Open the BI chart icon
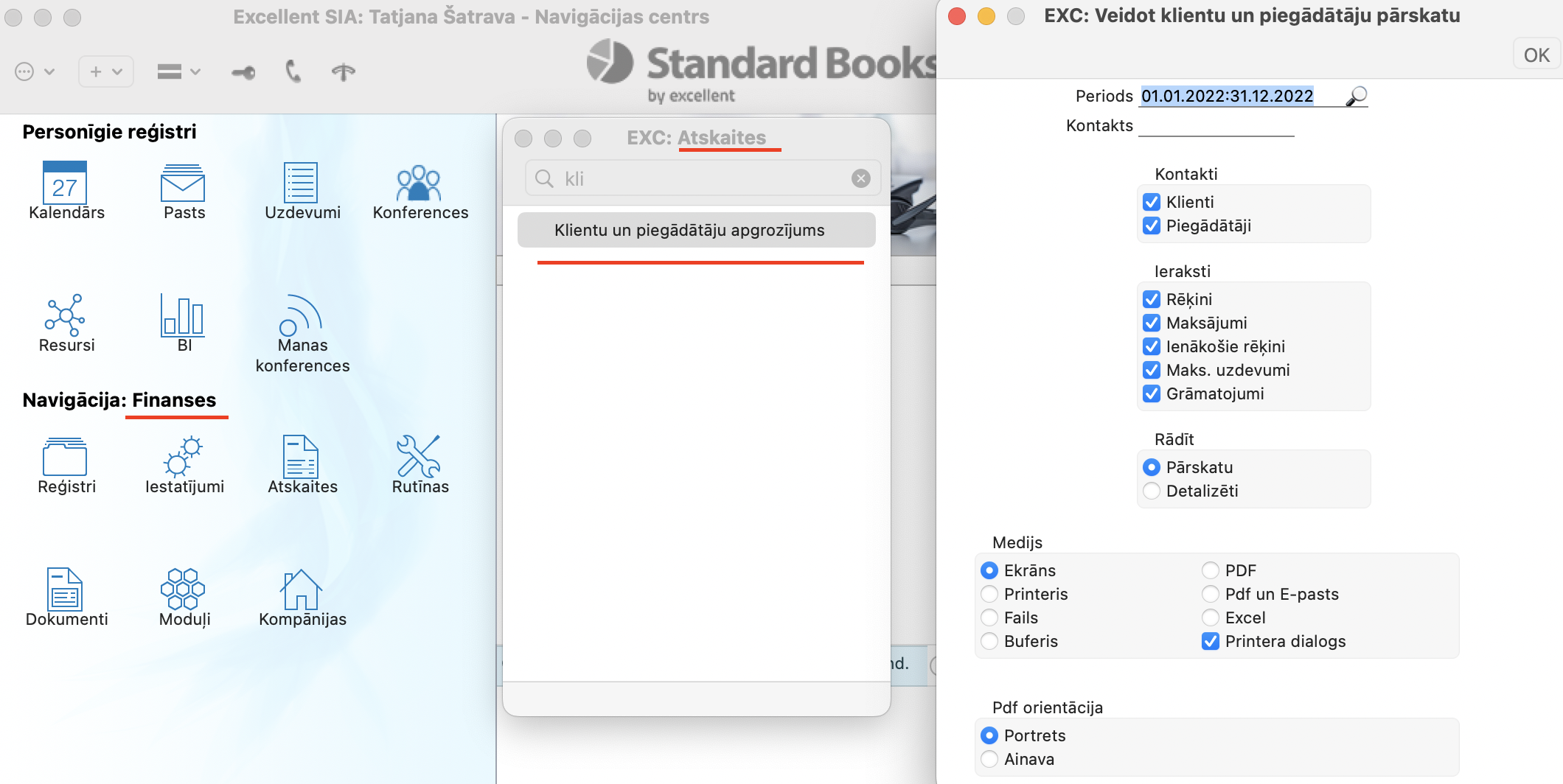The width and height of the screenshot is (1563, 784). 183,317
